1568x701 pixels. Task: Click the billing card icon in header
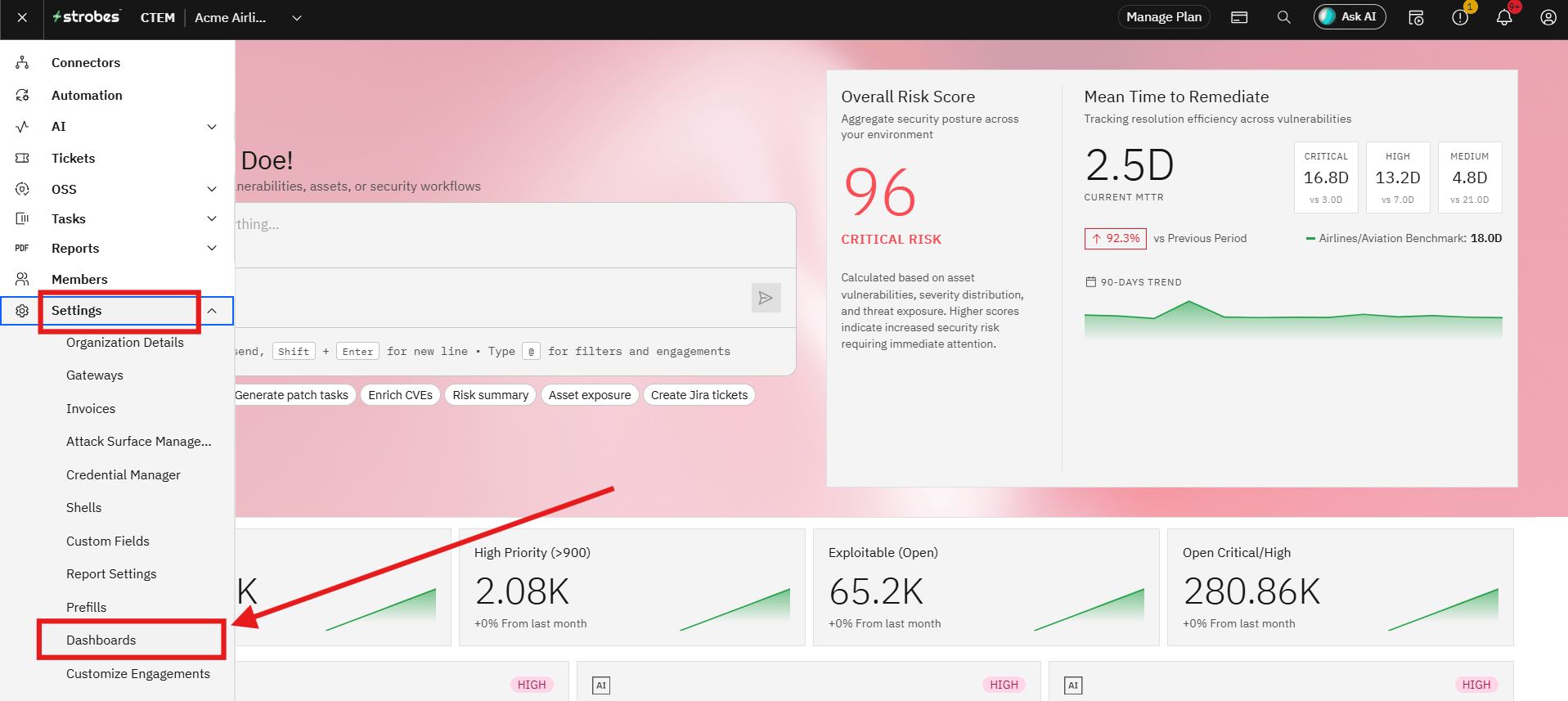point(1239,17)
